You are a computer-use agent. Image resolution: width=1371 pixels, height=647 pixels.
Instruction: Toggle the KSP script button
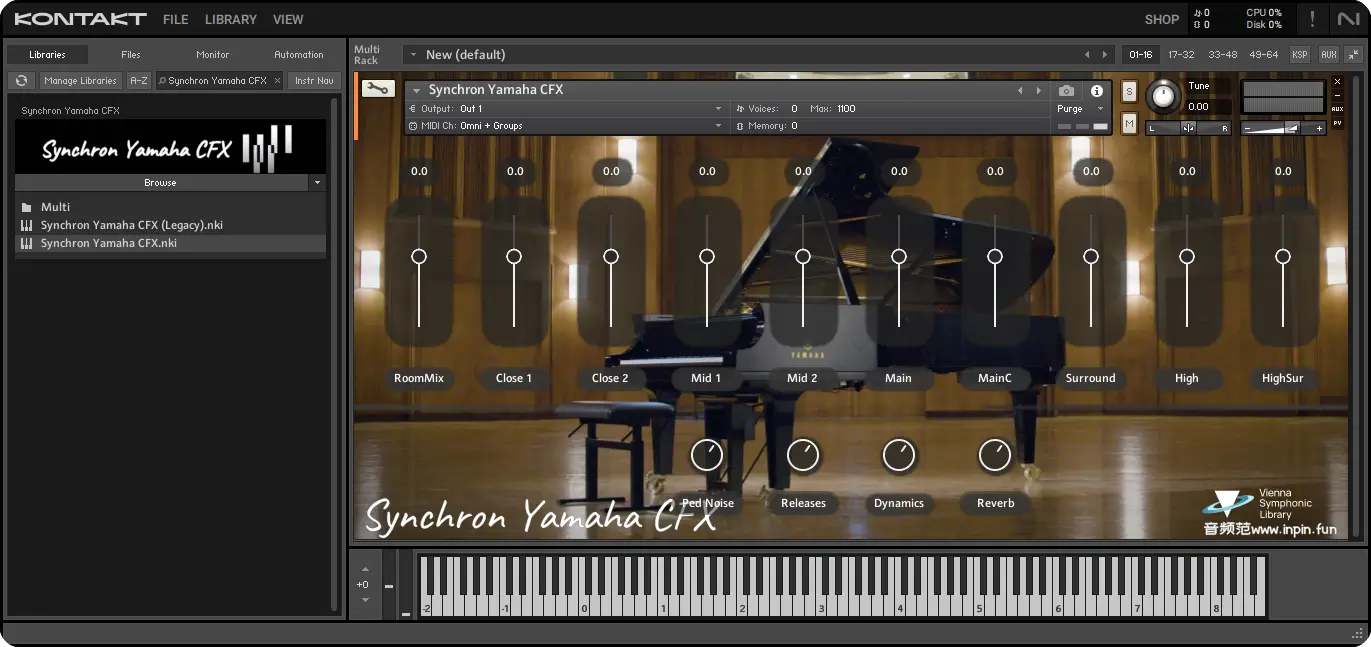tap(1300, 55)
